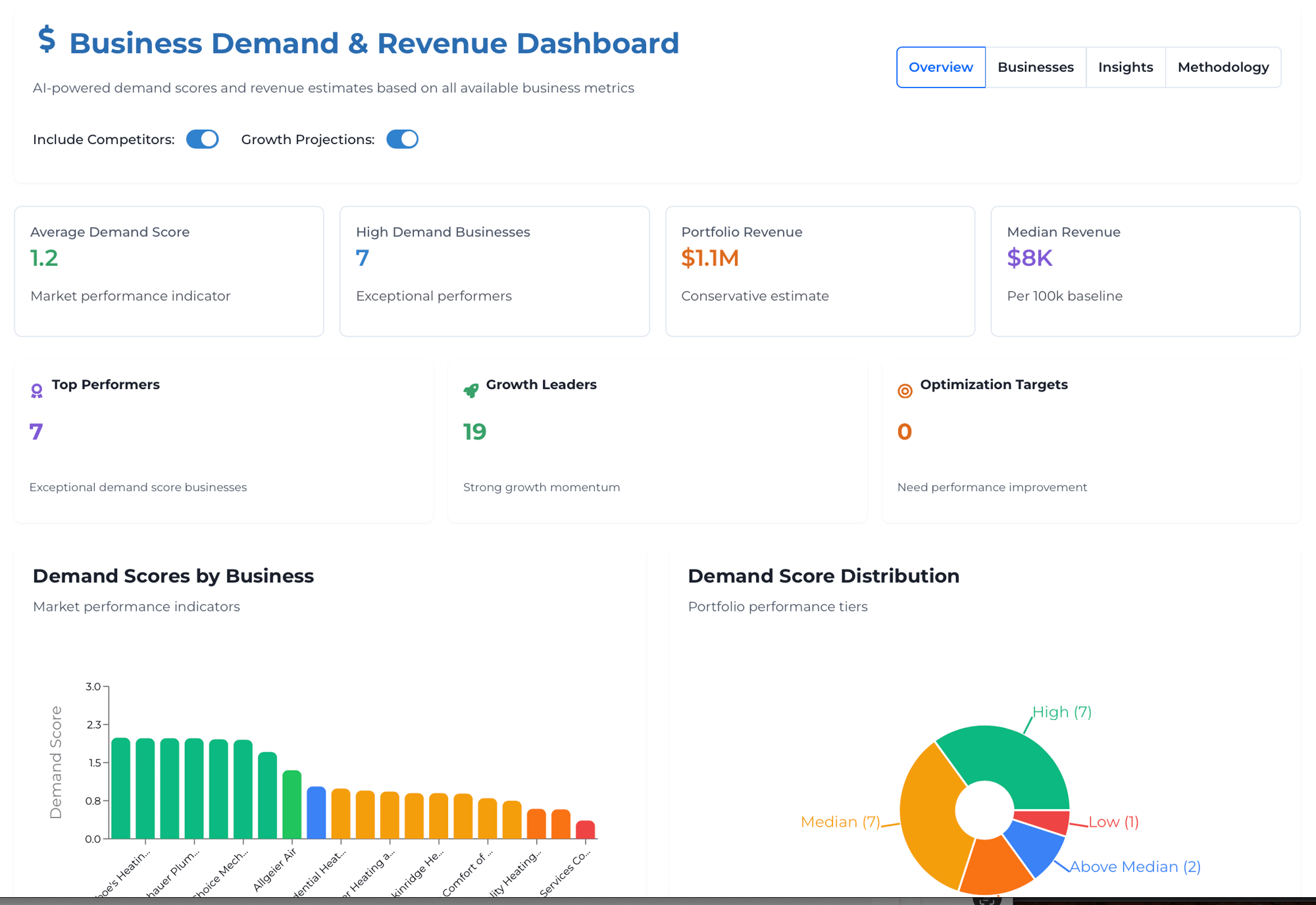
Task: Click the Portfolio Revenue $1.1M card
Action: click(820, 271)
